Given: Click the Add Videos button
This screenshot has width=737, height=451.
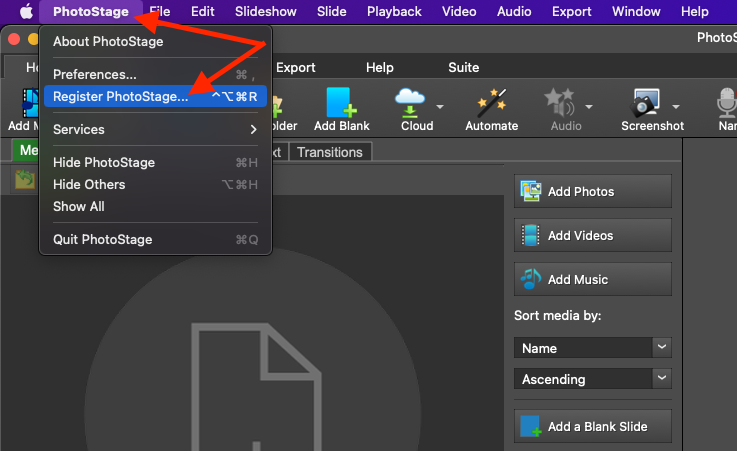Looking at the screenshot, I should tap(592, 236).
